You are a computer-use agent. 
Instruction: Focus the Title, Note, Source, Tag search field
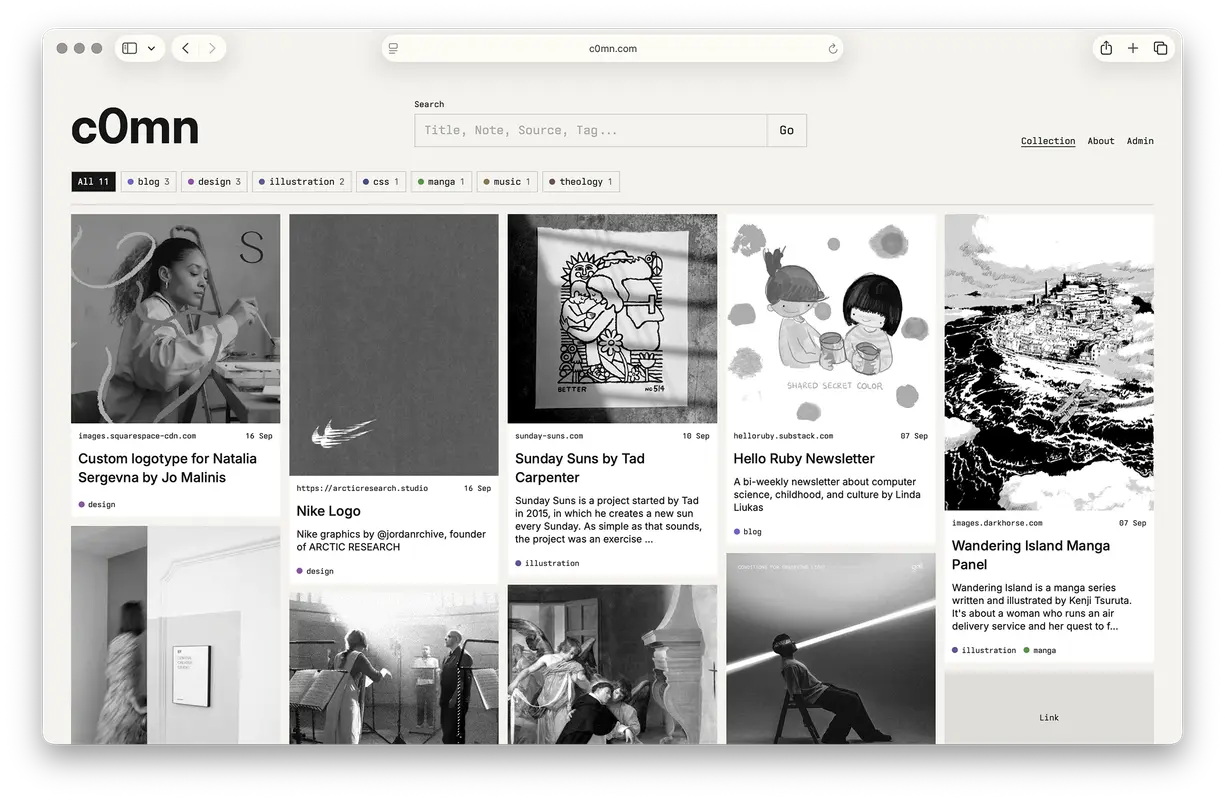coord(591,130)
